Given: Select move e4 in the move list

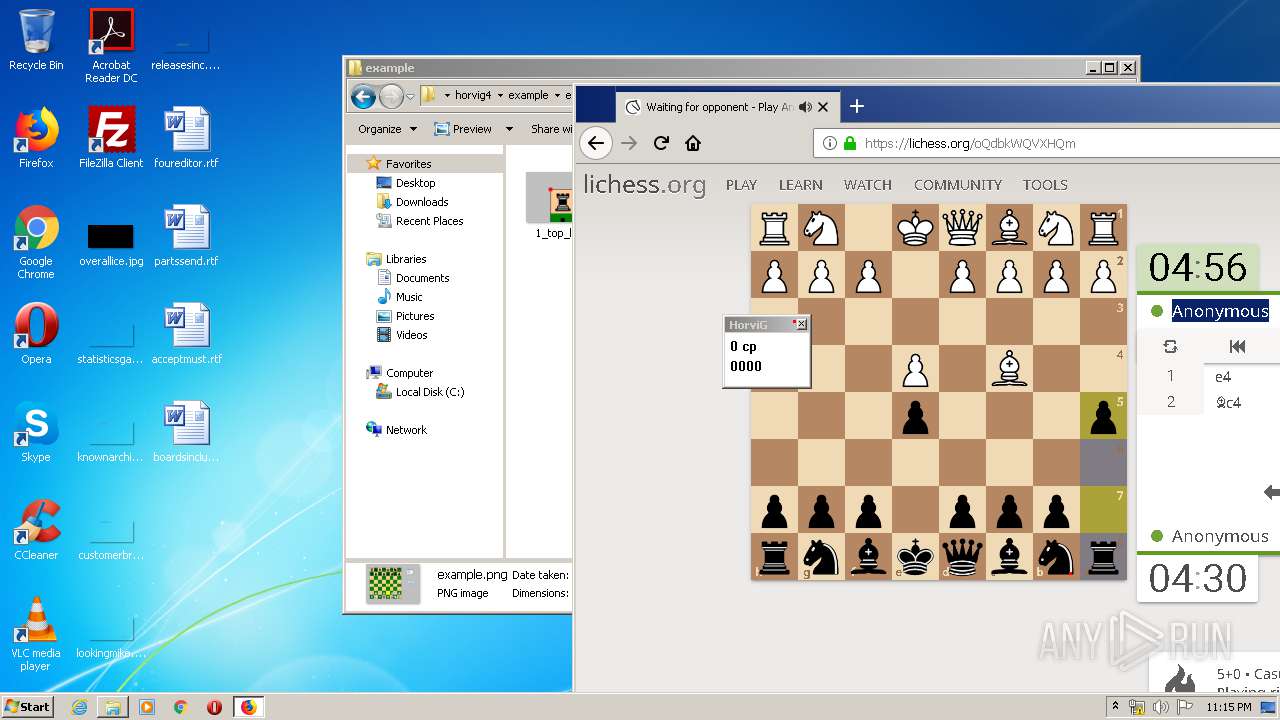Looking at the screenshot, I should 1223,377.
